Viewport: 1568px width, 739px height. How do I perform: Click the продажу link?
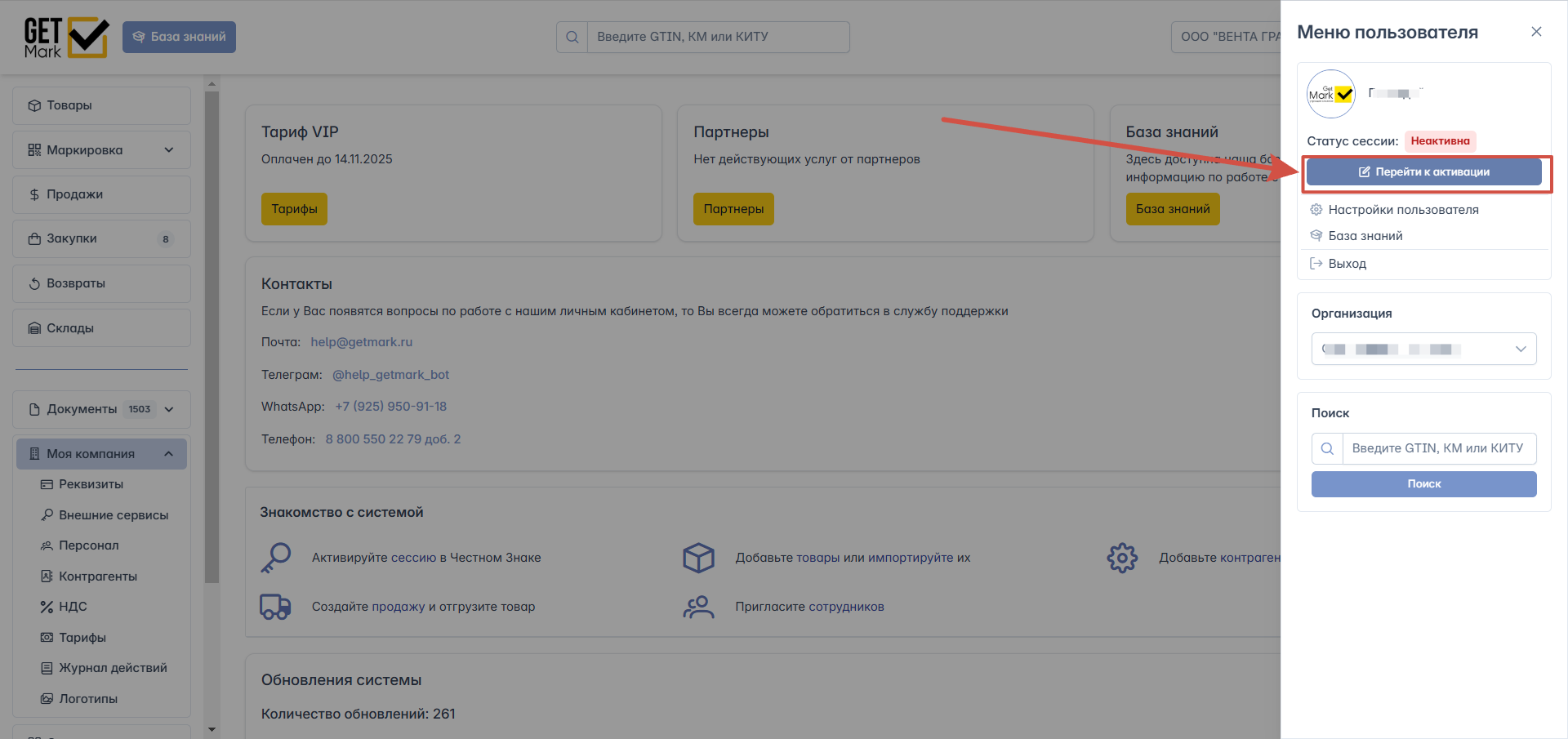coord(398,607)
